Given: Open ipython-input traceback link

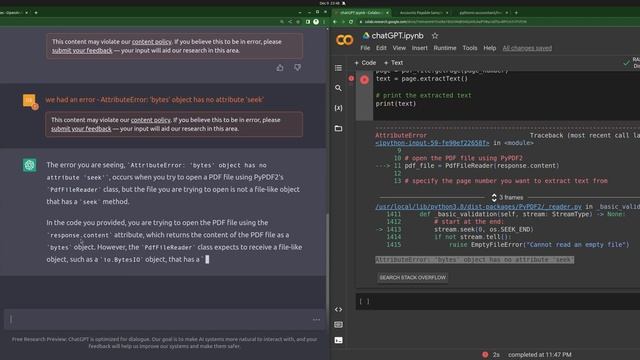Looking at the screenshot, I should [x=432, y=143].
